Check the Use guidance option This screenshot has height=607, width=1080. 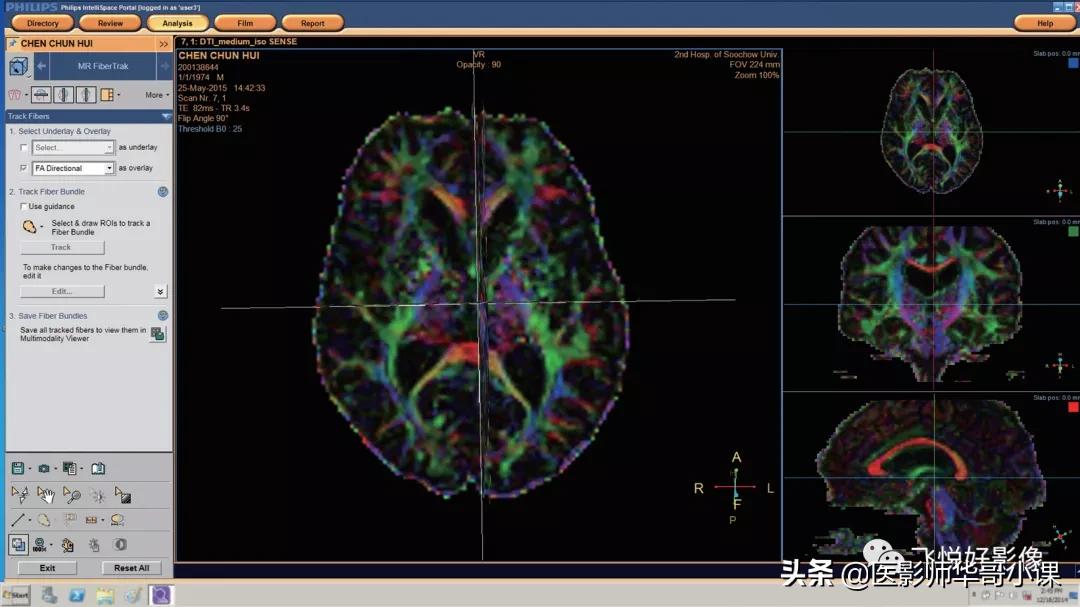24,207
